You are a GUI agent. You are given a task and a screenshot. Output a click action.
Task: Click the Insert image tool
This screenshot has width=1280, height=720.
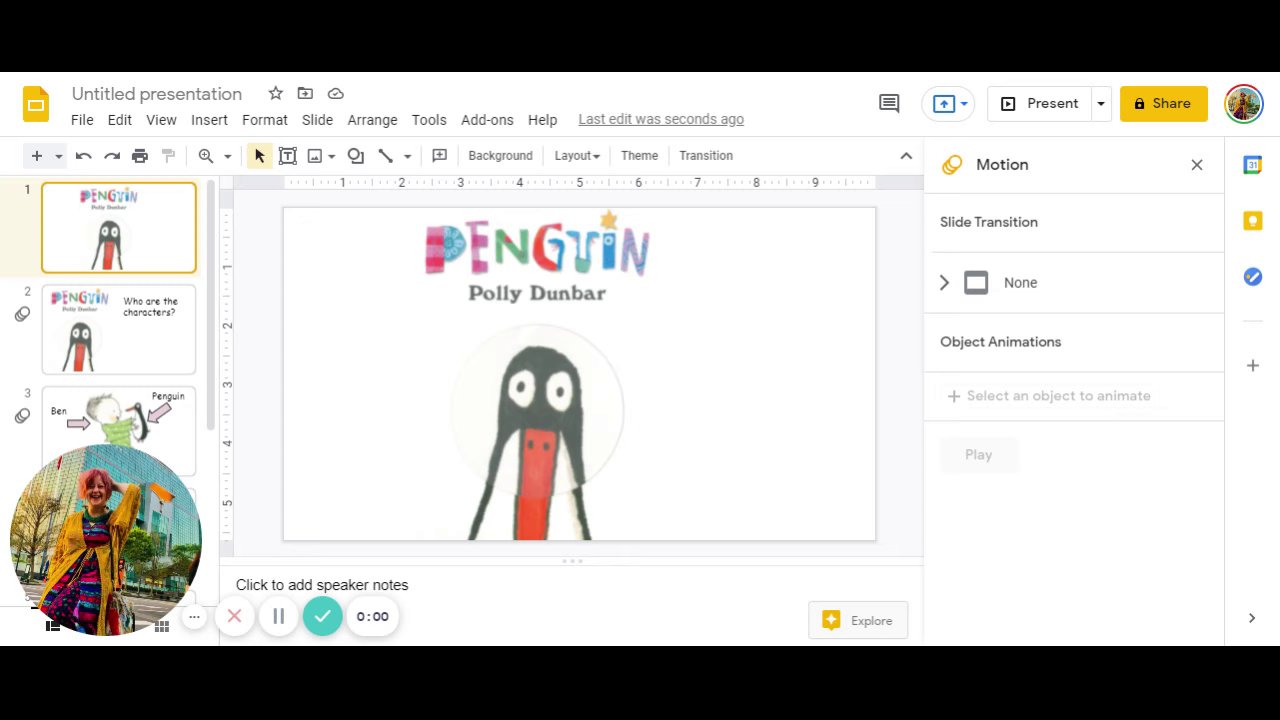click(315, 156)
